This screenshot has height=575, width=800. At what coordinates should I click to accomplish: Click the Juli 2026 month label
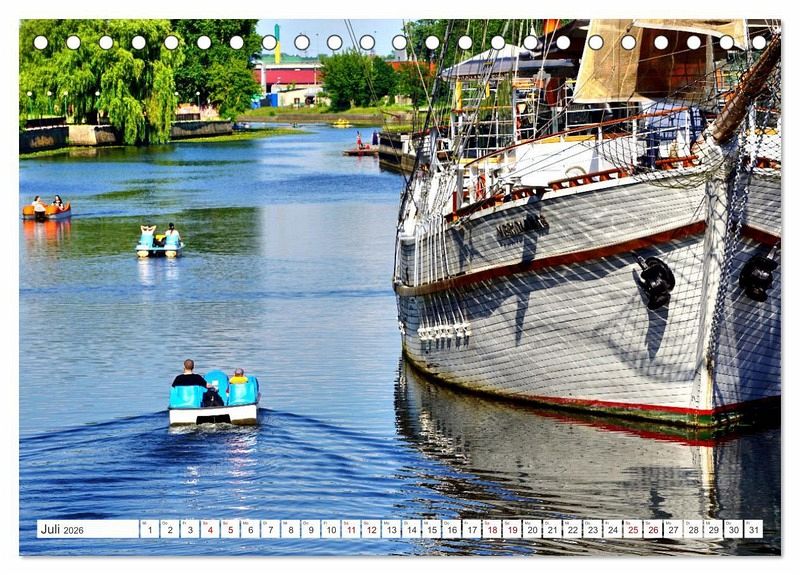[x=63, y=529]
